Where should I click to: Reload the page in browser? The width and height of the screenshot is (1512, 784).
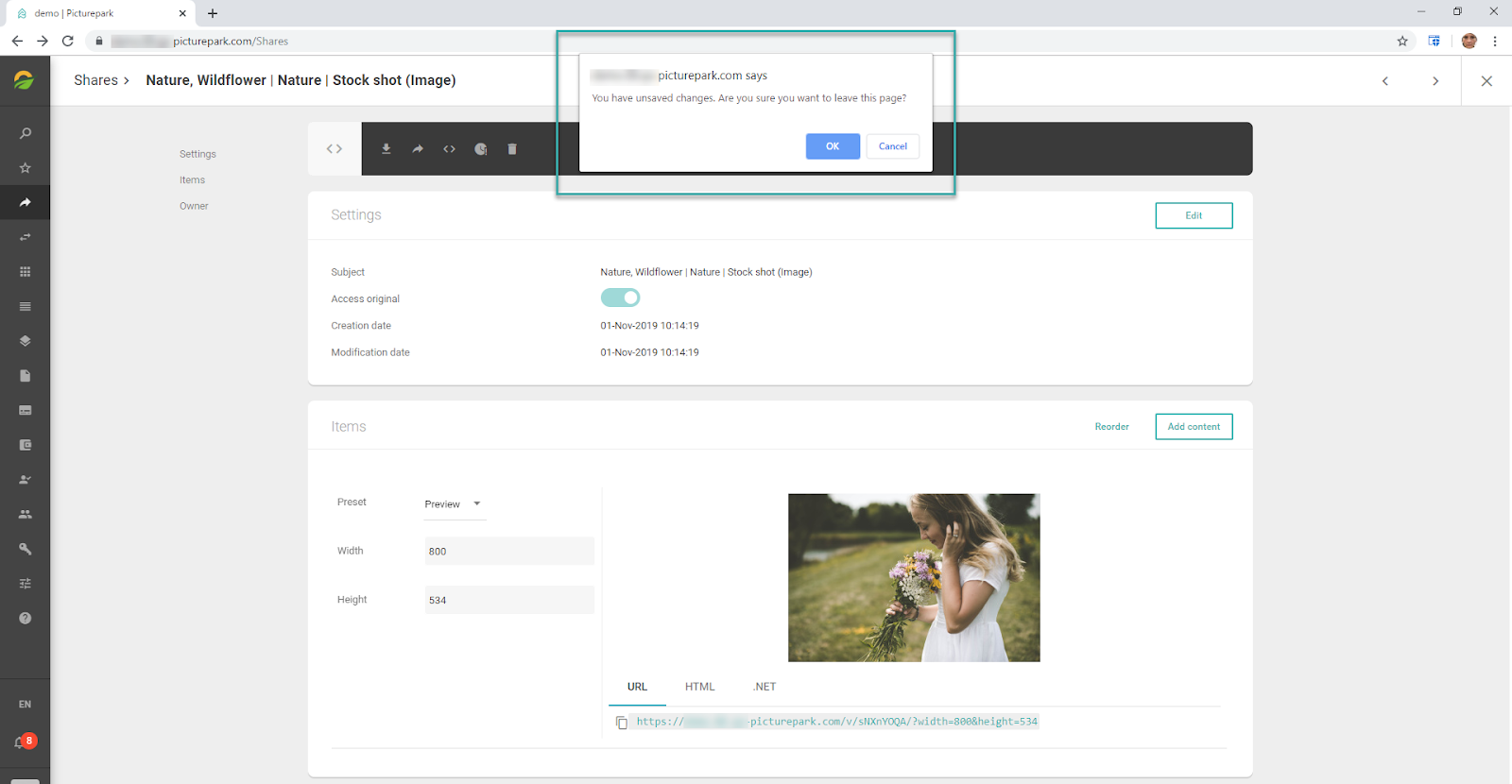68,41
